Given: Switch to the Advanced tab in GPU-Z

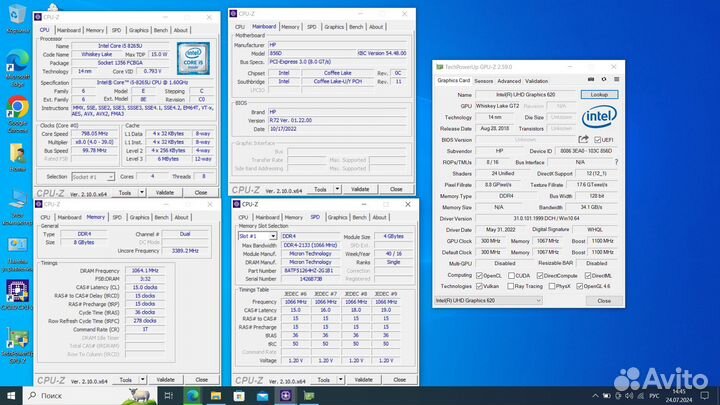Looking at the screenshot, I should coord(509,81).
